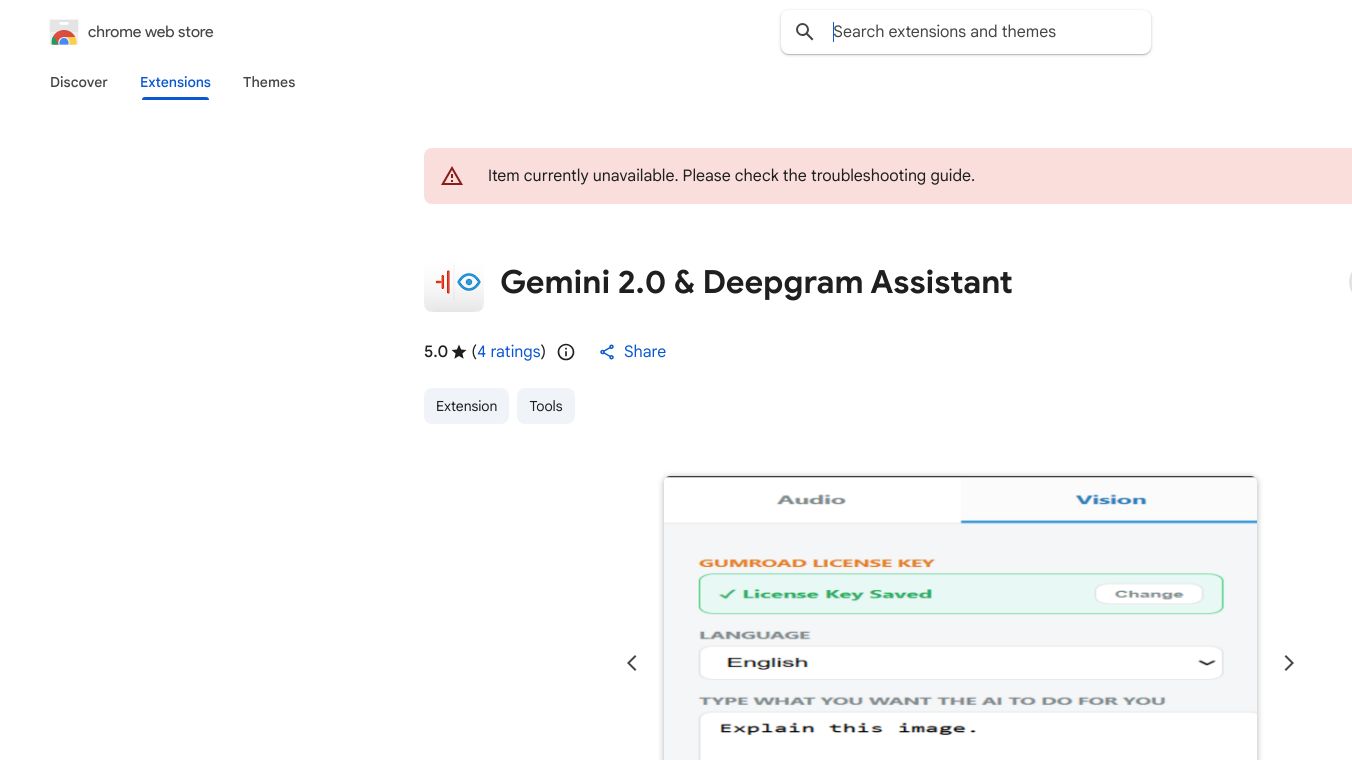
Task: Switch to the Themes tab
Action: click(269, 82)
